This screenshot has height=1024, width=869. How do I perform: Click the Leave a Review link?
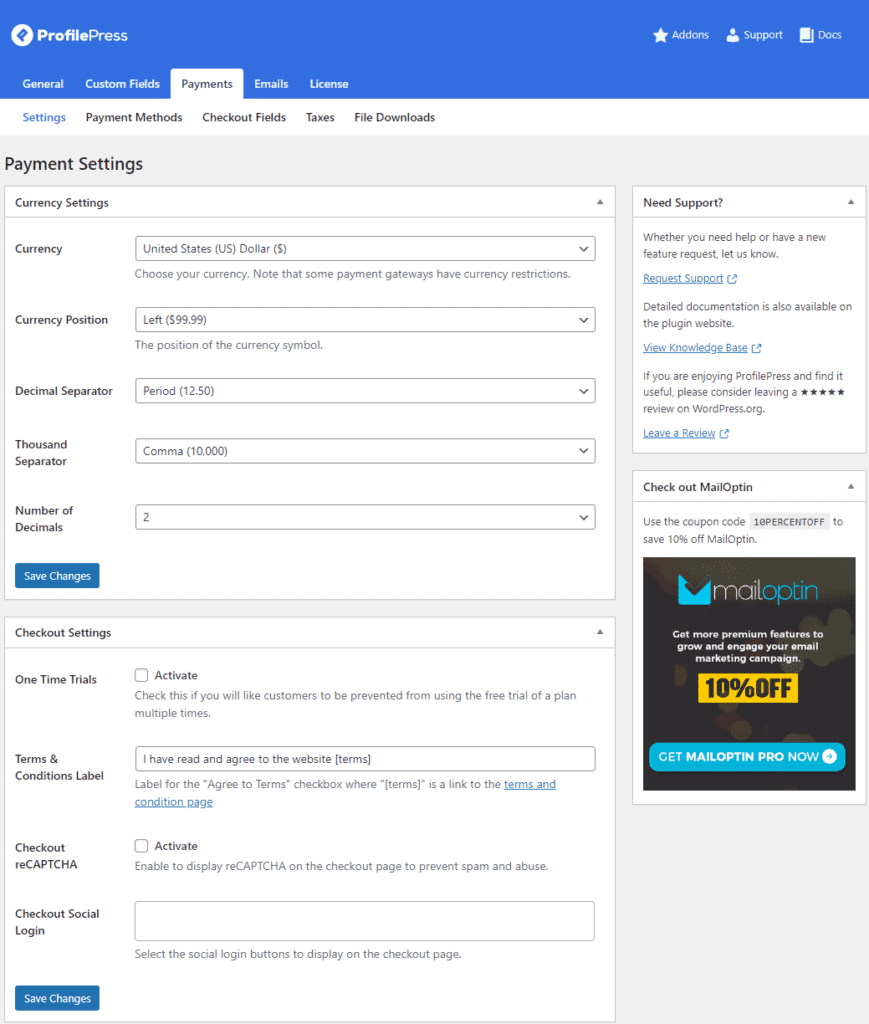click(679, 434)
